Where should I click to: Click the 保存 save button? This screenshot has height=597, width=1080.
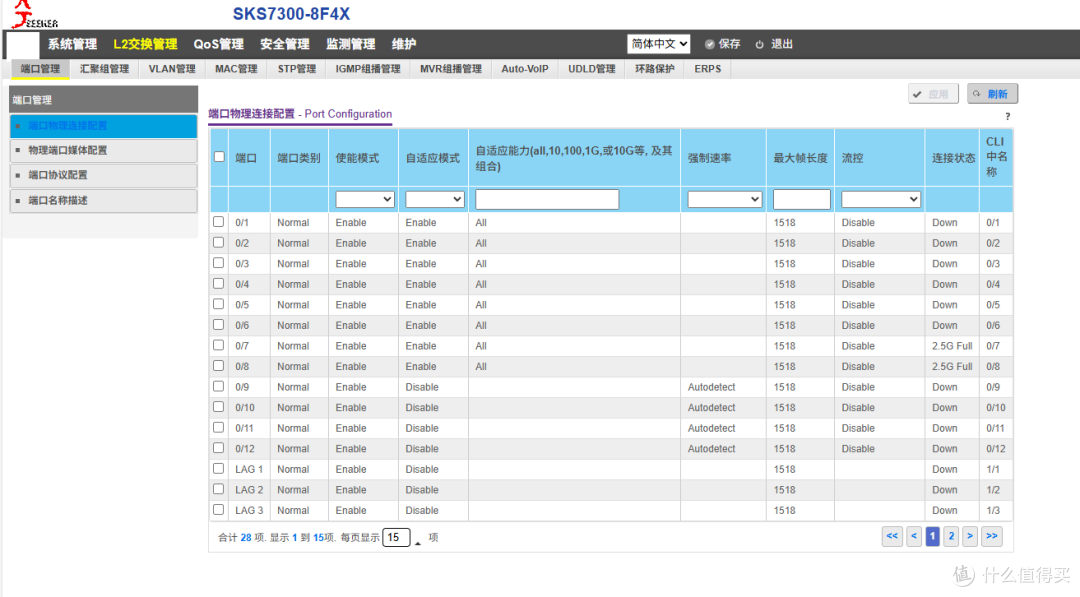(722, 44)
